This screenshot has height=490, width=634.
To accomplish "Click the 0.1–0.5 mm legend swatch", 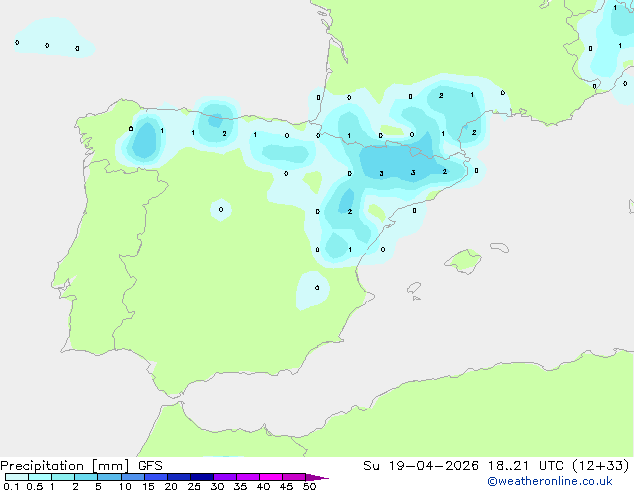I will coord(17,477).
